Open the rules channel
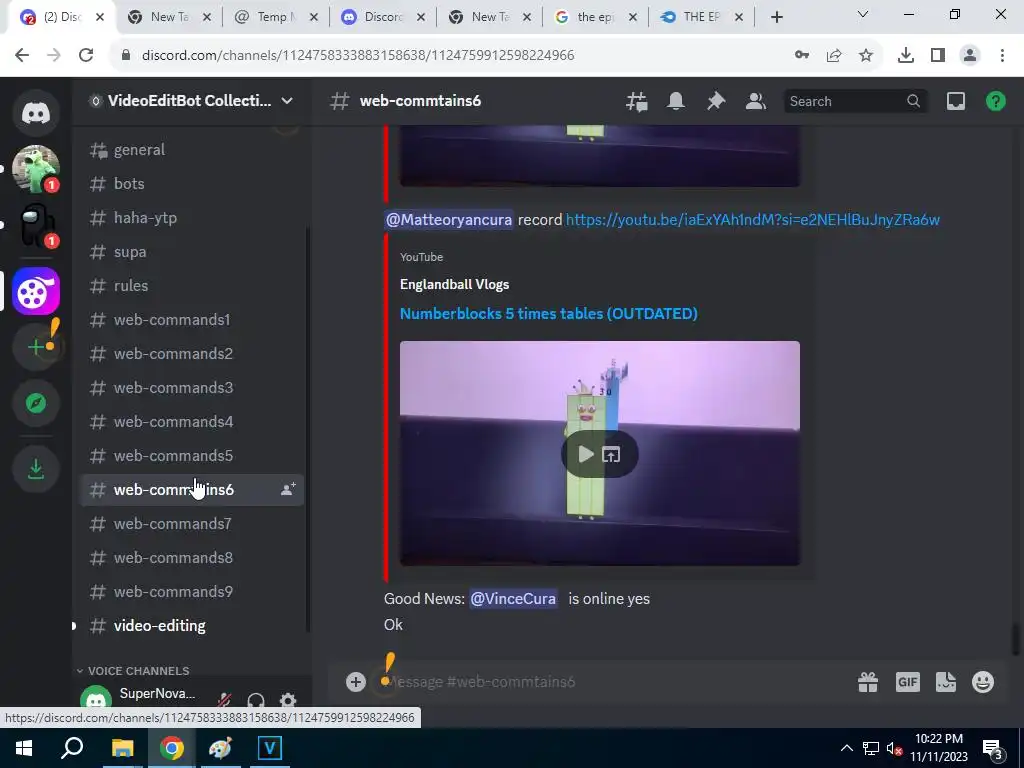The width and height of the screenshot is (1024, 768). pos(192,285)
